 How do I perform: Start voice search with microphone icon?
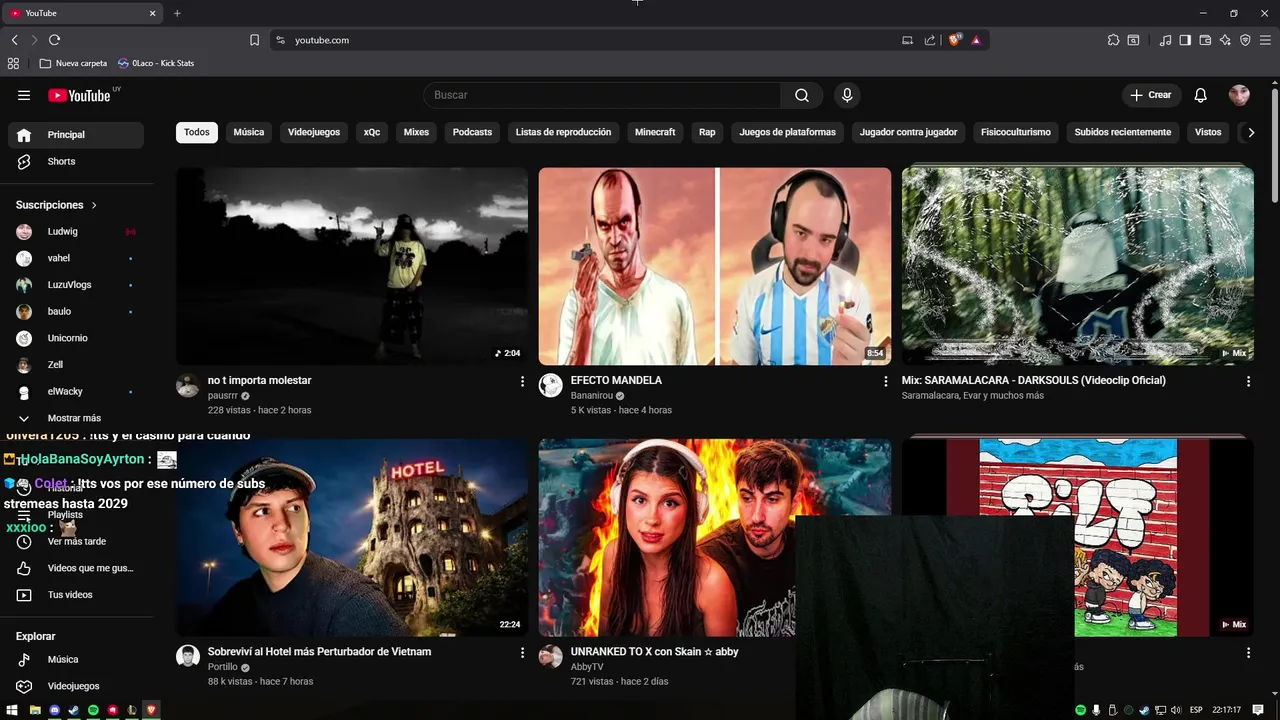(x=847, y=95)
